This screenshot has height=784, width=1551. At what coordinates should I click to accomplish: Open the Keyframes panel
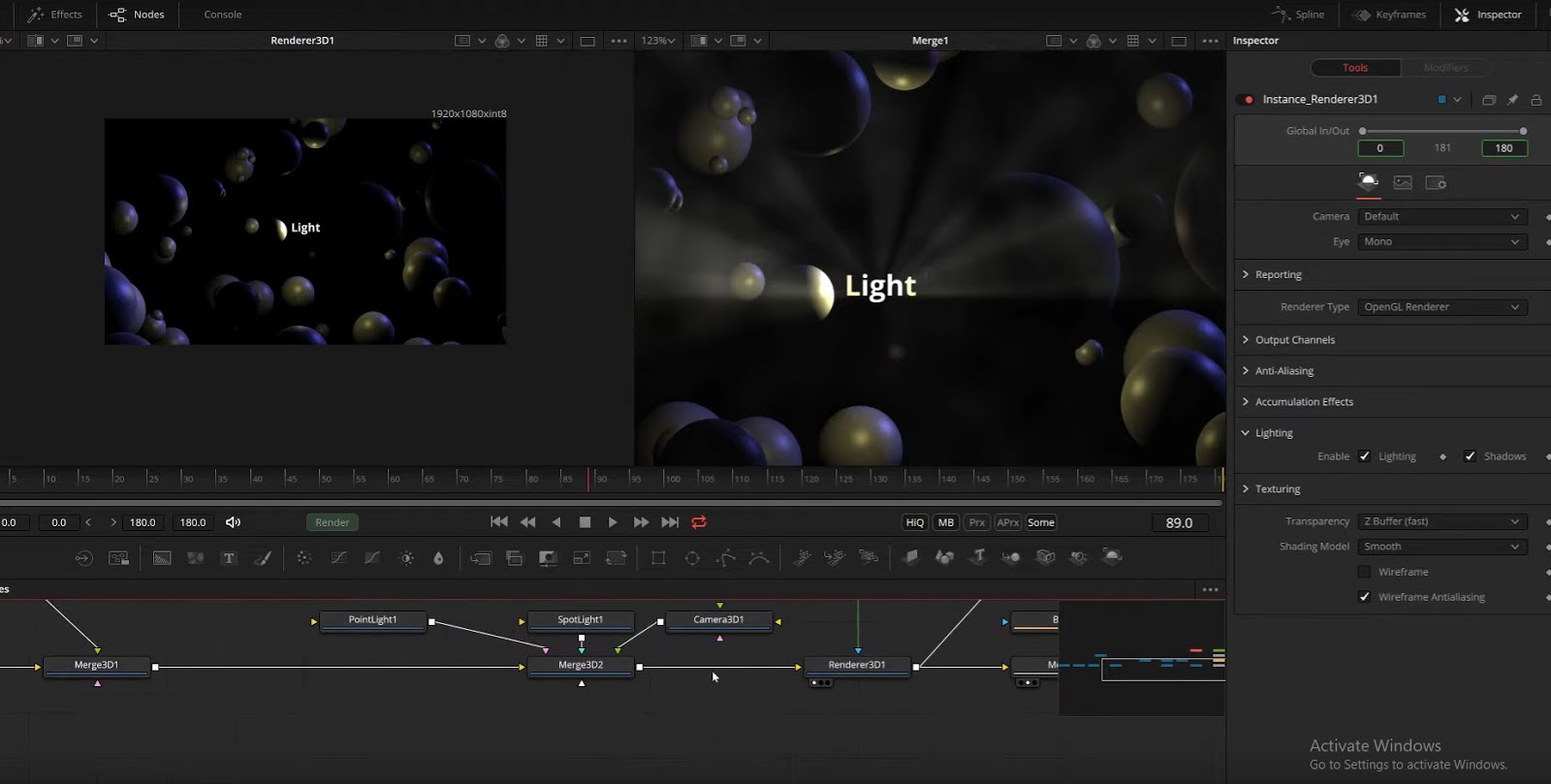coord(1390,15)
